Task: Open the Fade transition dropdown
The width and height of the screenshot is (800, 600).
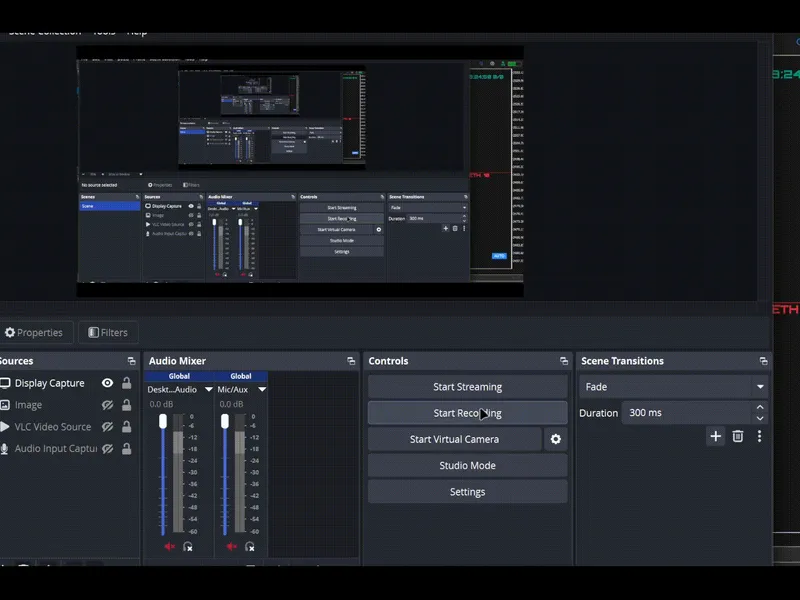Action: [673, 387]
